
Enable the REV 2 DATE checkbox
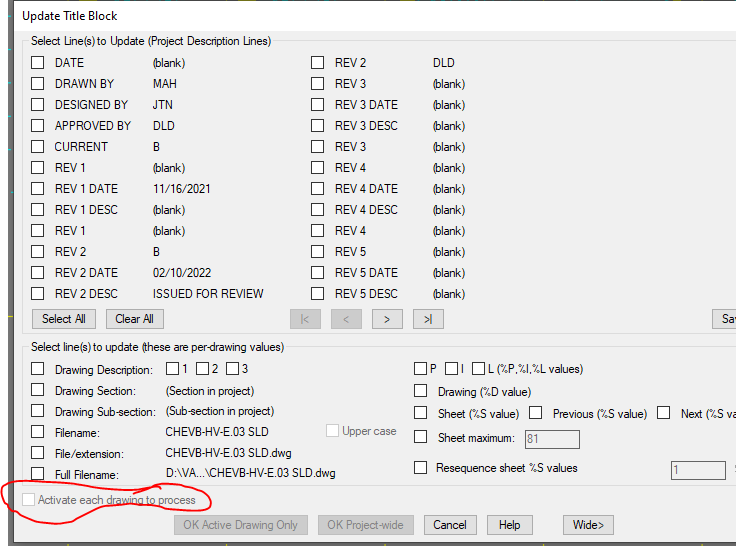click(38, 272)
